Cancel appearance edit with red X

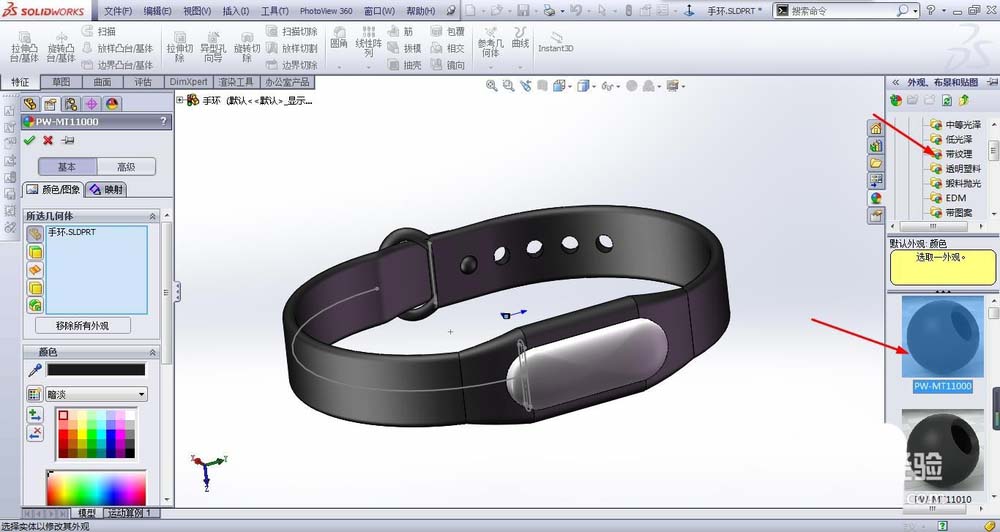click(x=48, y=140)
